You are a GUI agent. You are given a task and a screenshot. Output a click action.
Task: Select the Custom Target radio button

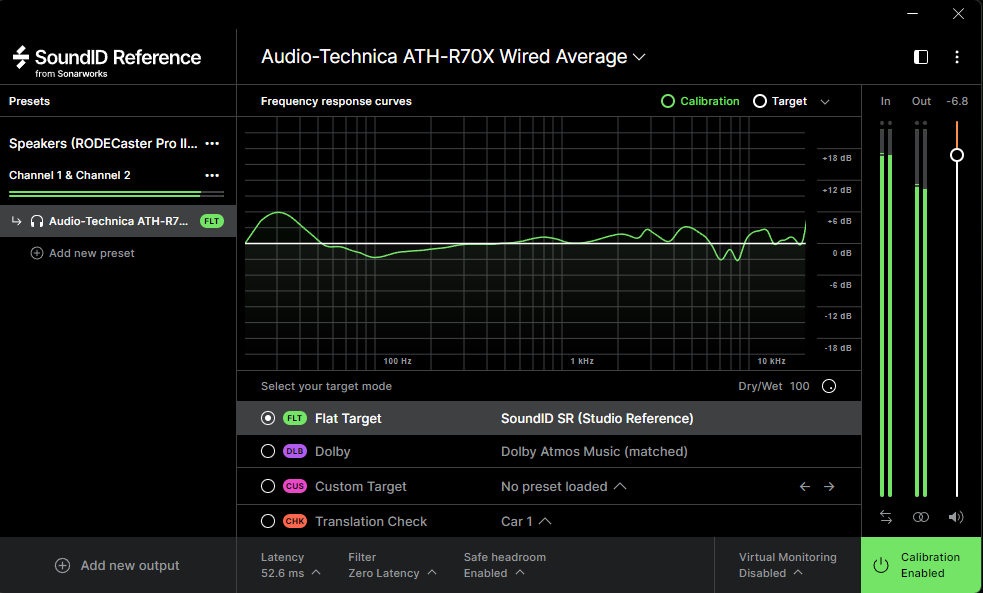coord(267,487)
